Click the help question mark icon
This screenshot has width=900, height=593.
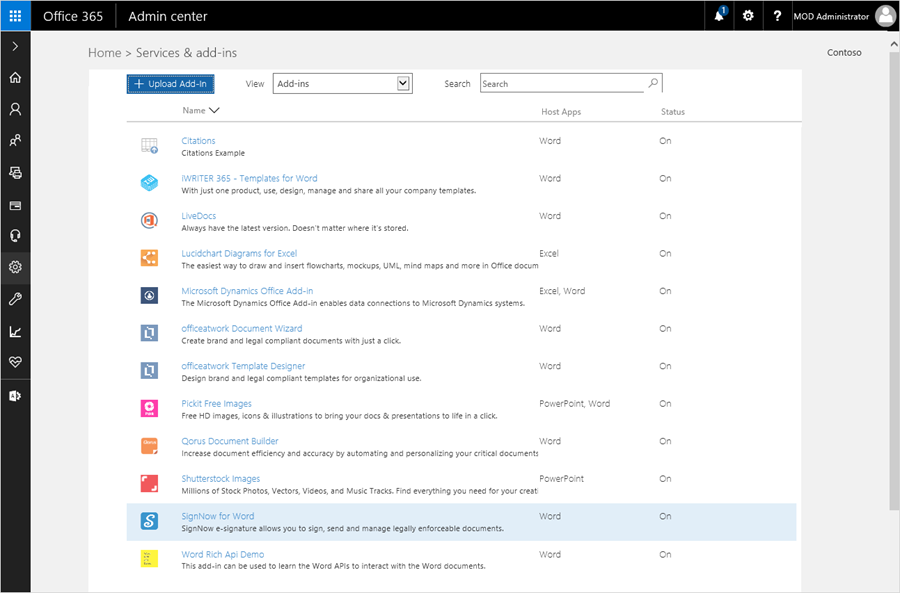point(777,16)
